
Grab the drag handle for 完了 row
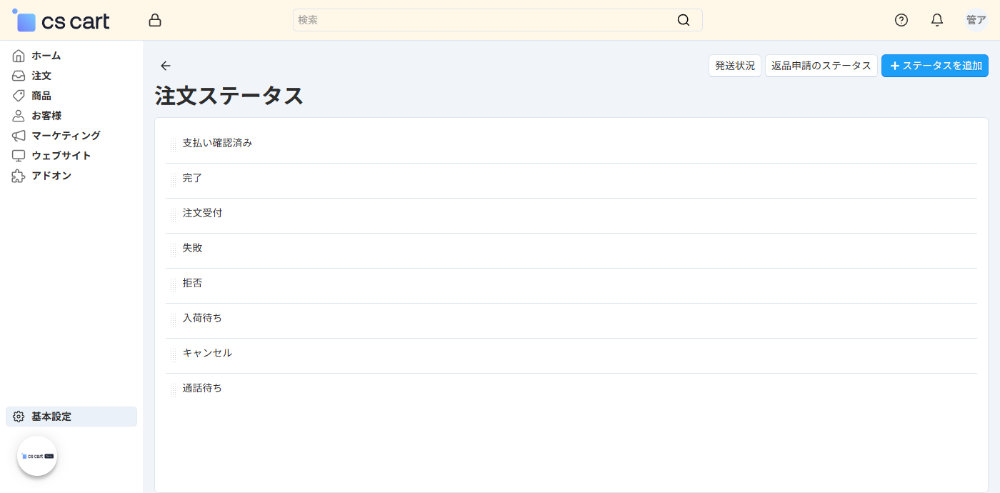coord(173,180)
